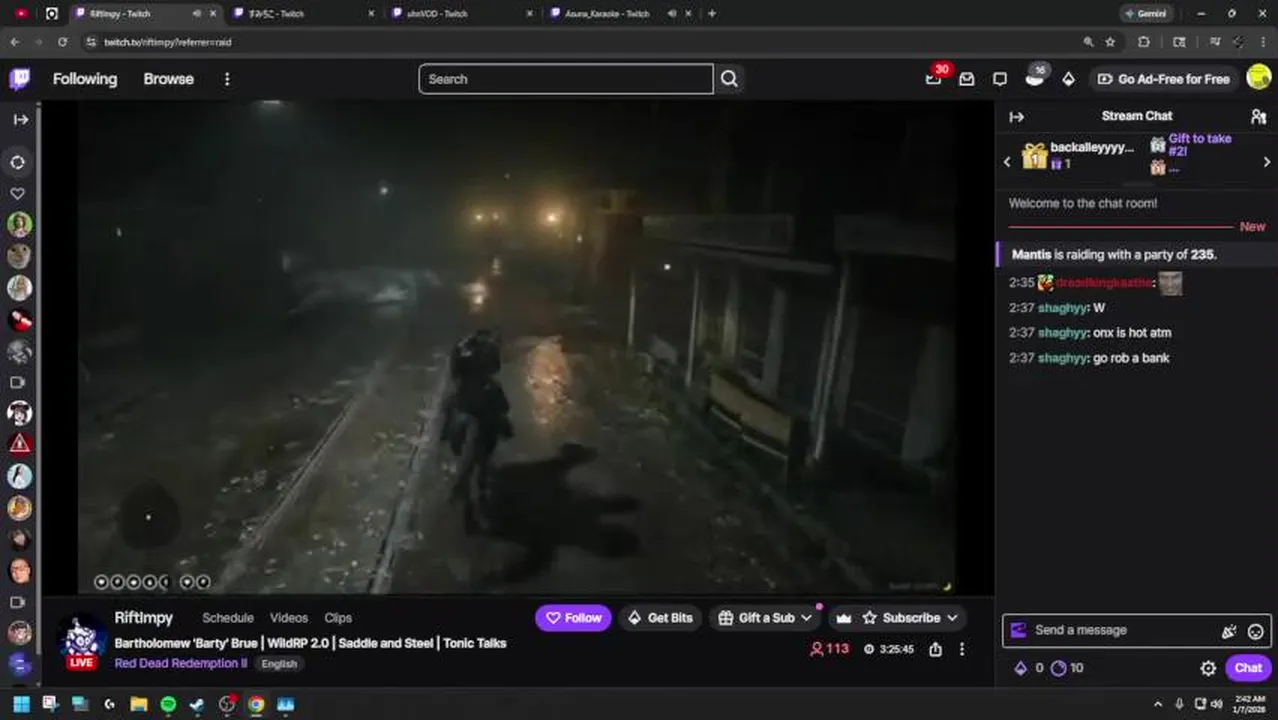The image size is (1278, 720).
Task: Click the purple Chat send button
Action: coord(1248,668)
